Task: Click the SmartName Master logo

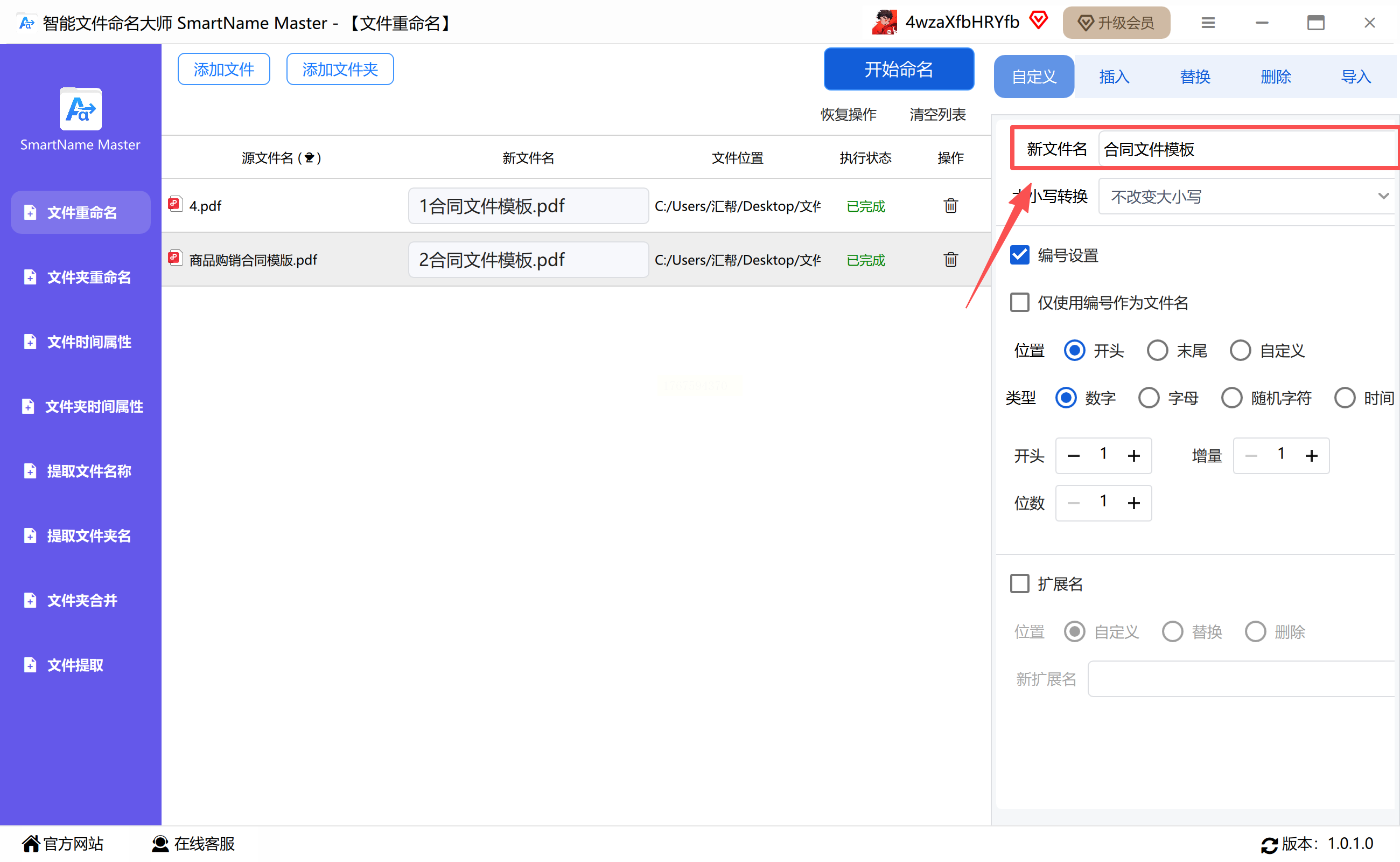Action: (80, 109)
